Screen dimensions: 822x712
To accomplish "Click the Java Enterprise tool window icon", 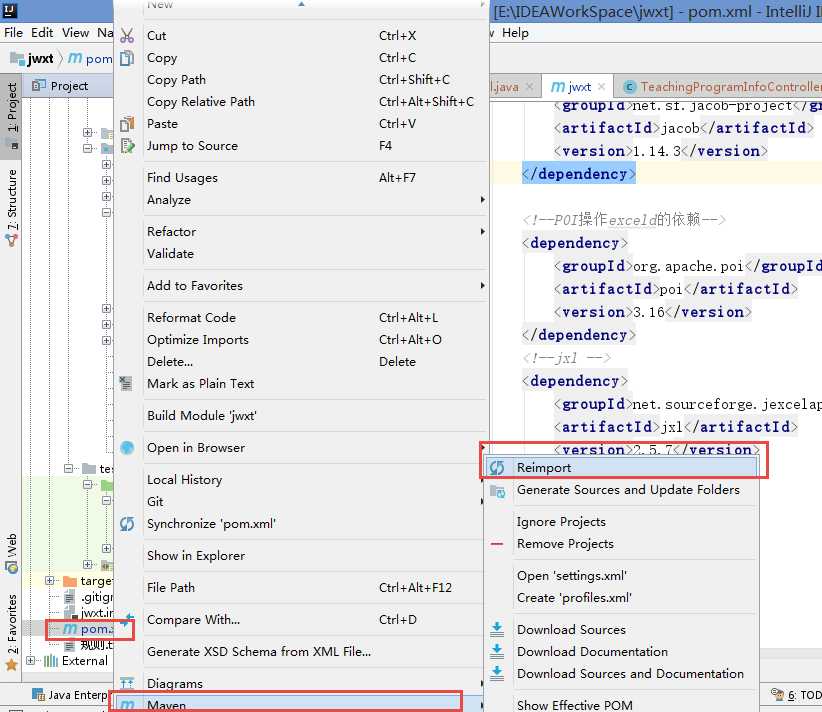I will click(x=38, y=695).
